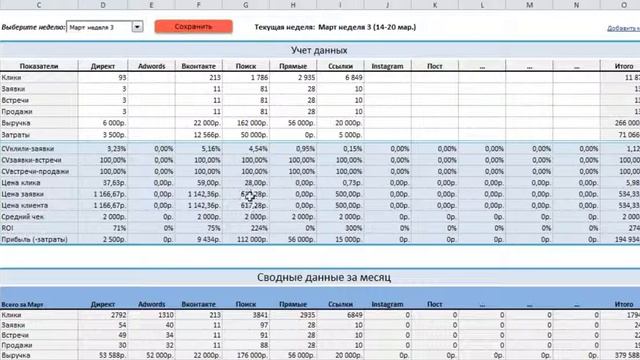Click the Учет данных section title
Screen dimensions: 640x360
click(319, 51)
